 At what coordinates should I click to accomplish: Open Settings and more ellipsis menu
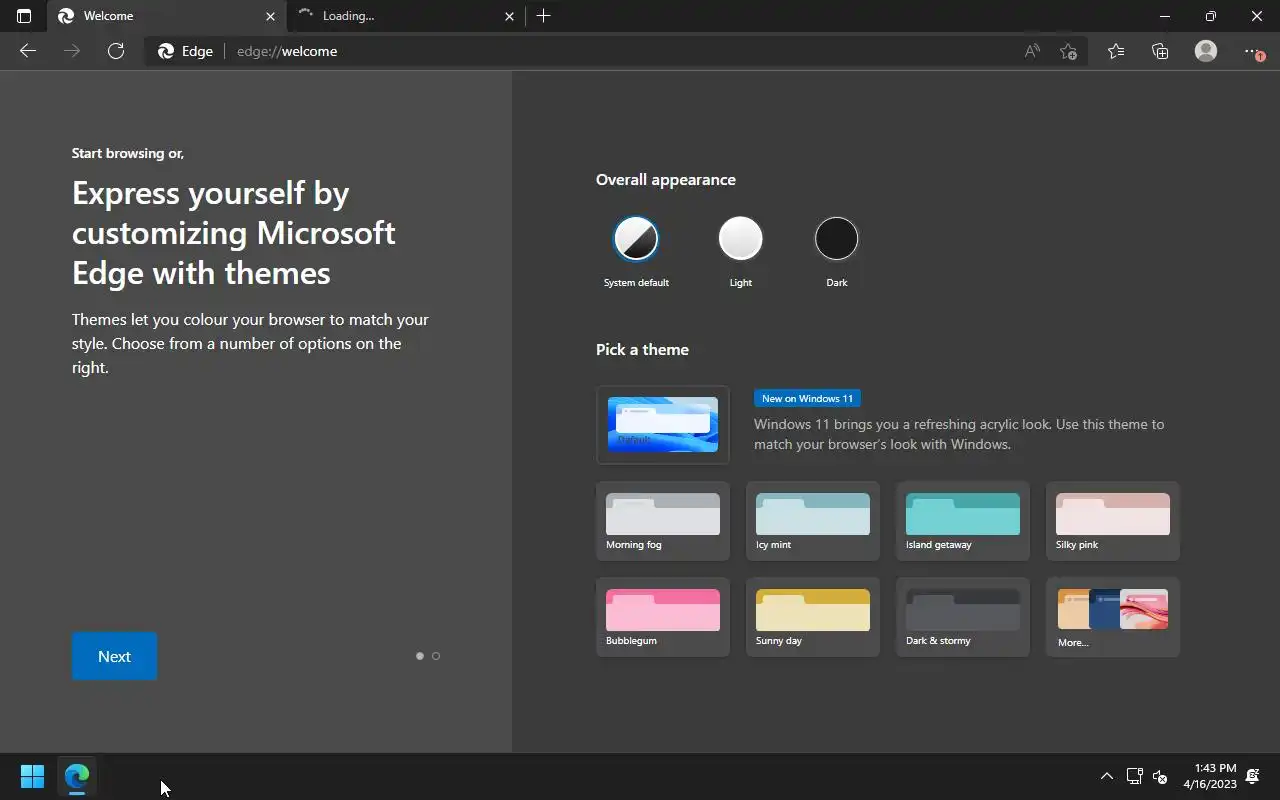1253,51
